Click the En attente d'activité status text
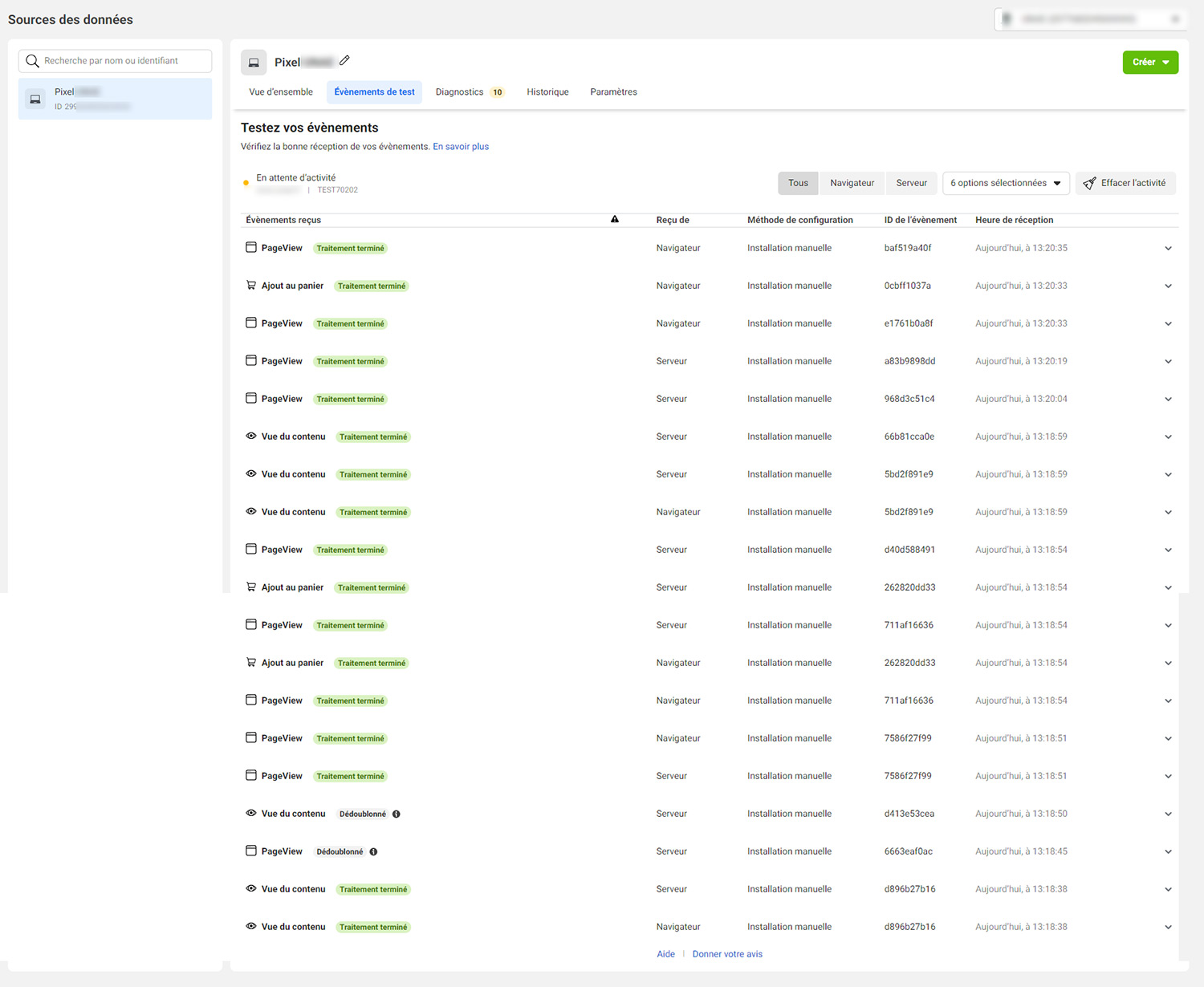The height and width of the screenshot is (987, 1204). (296, 178)
